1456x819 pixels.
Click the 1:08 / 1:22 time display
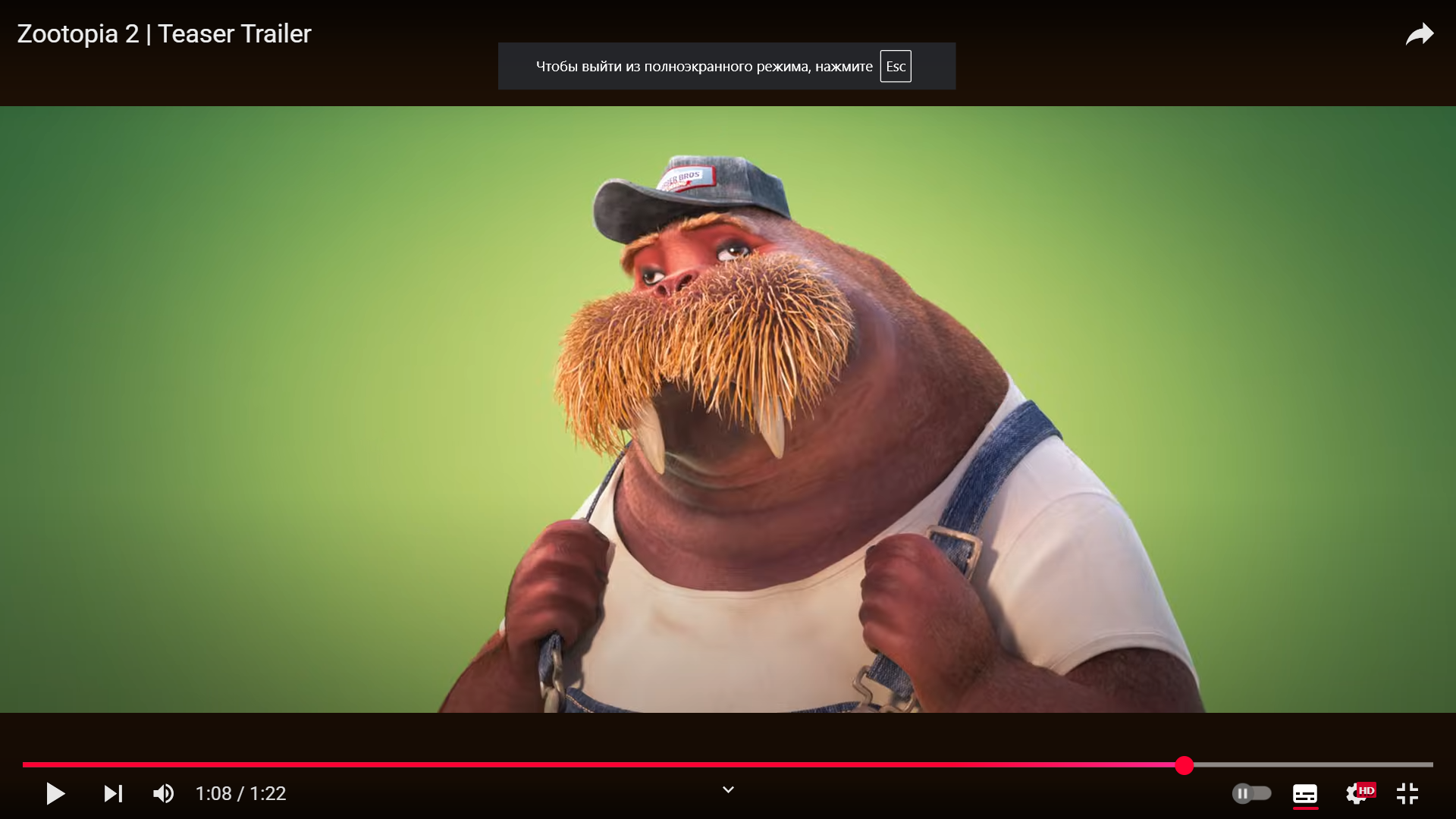click(240, 793)
